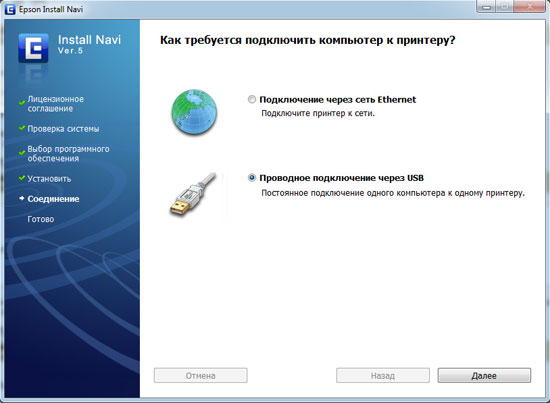Click the Отмена button
Viewport: 550px width, 403px height.
coord(201,376)
